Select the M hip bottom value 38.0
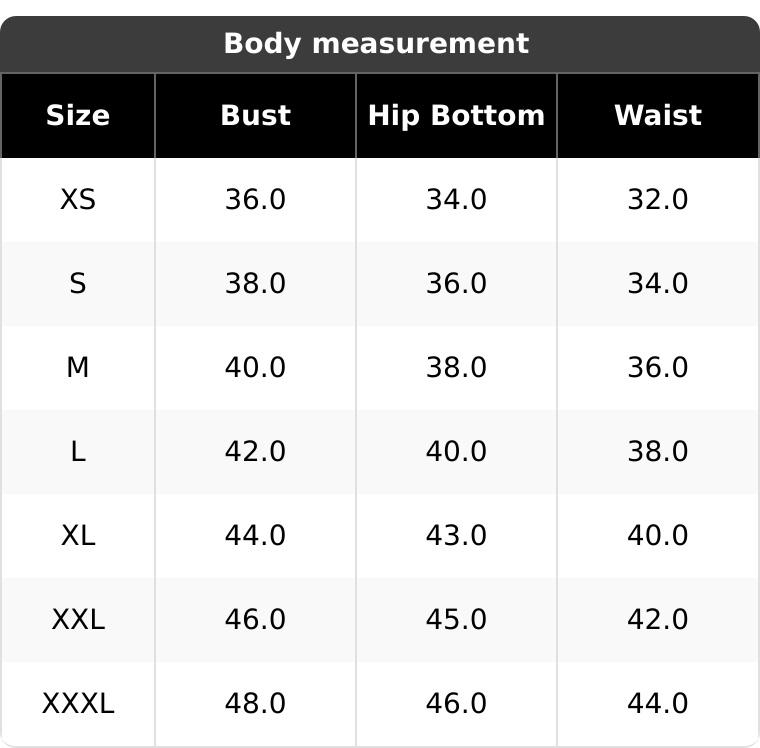This screenshot has height=748, width=760. (456, 368)
